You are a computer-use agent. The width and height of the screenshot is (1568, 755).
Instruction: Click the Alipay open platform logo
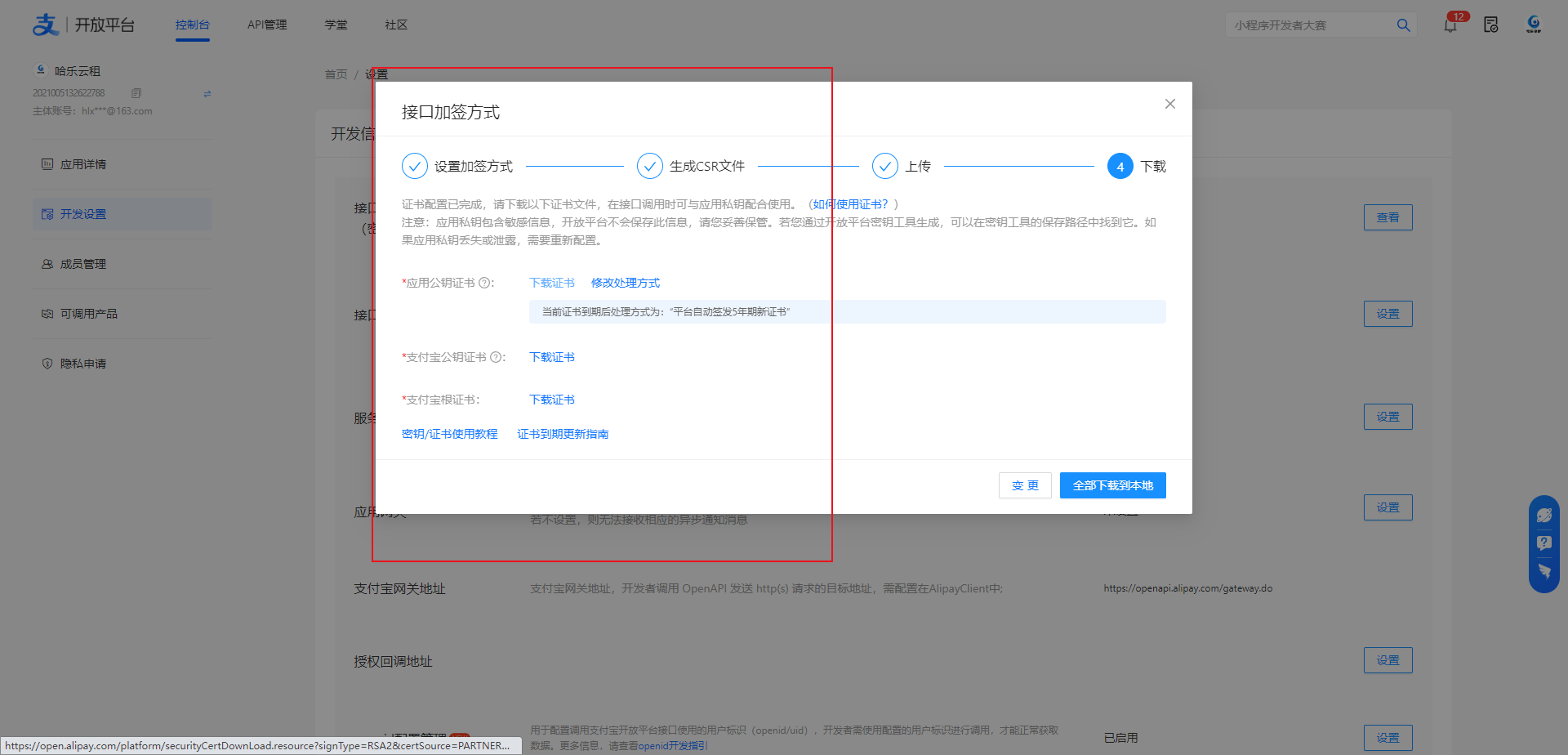(82, 25)
